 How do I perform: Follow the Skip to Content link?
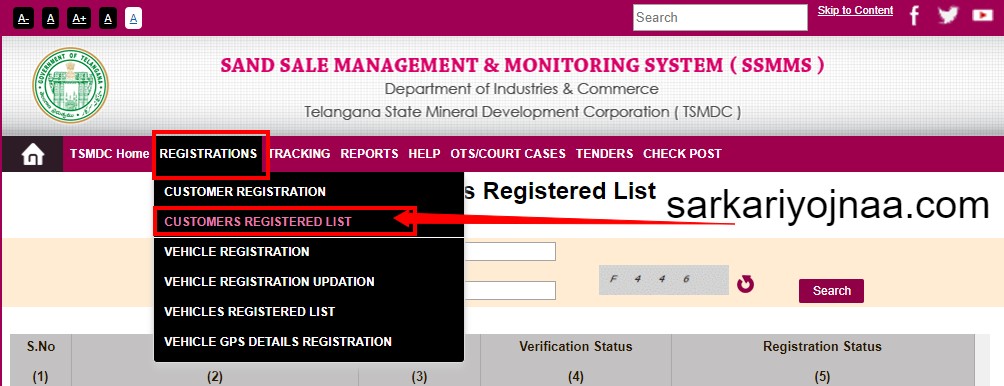855,10
